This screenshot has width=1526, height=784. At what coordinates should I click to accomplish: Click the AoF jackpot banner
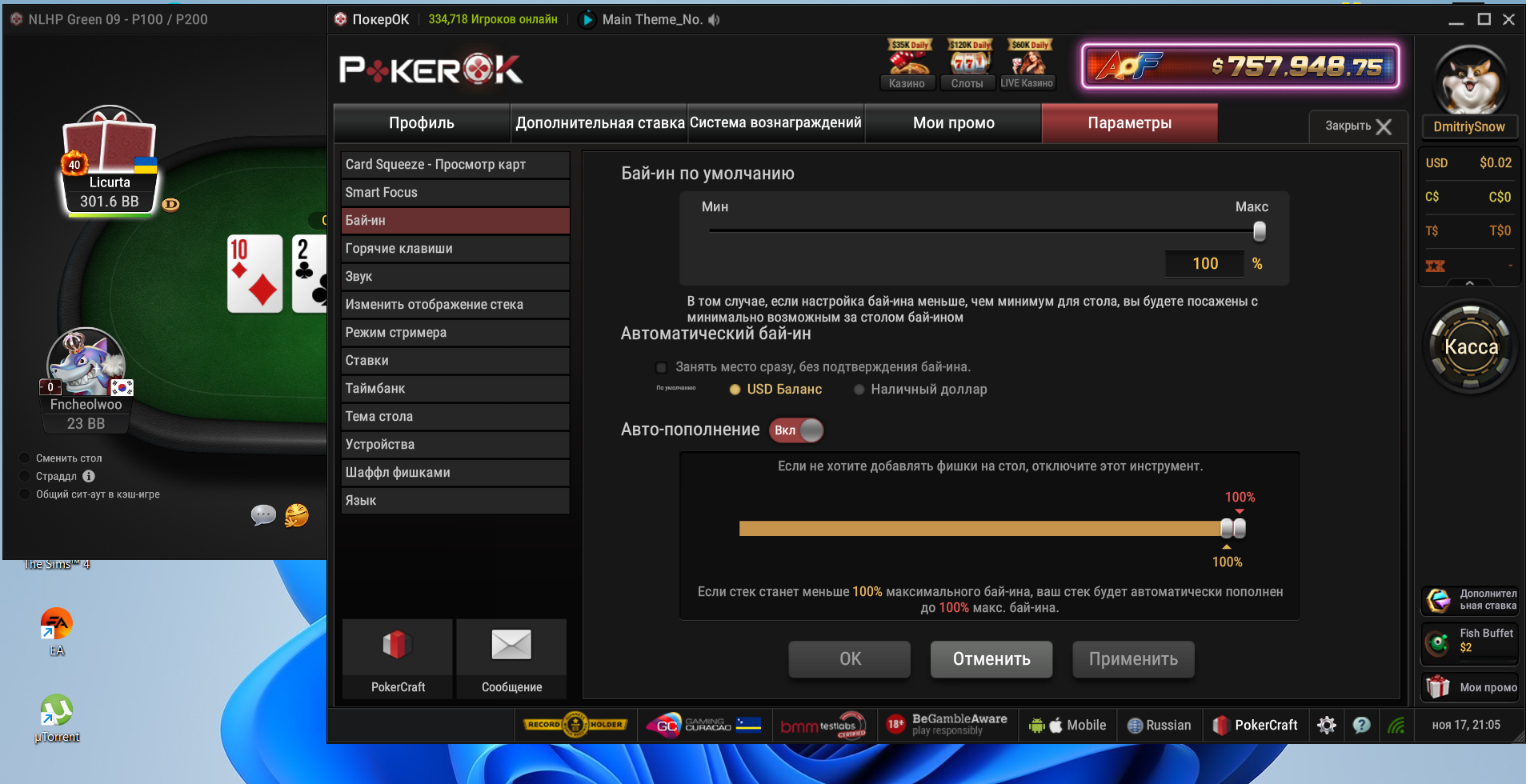click(1240, 66)
